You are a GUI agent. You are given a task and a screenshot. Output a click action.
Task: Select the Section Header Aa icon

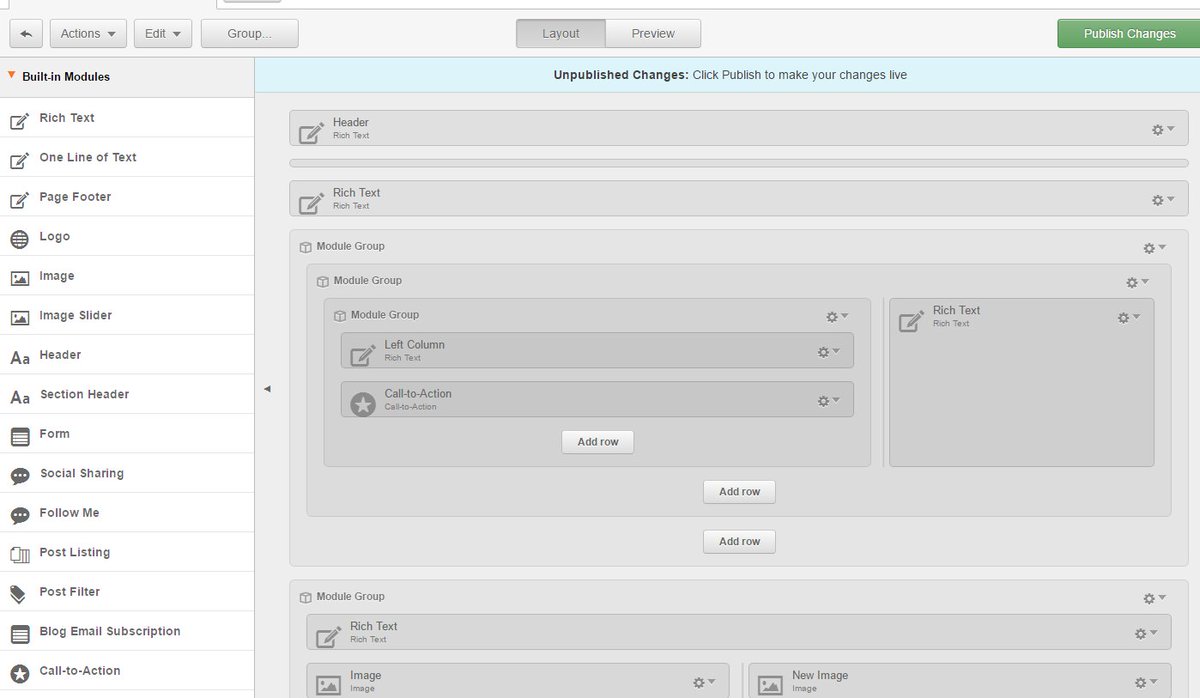pos(20,397)
